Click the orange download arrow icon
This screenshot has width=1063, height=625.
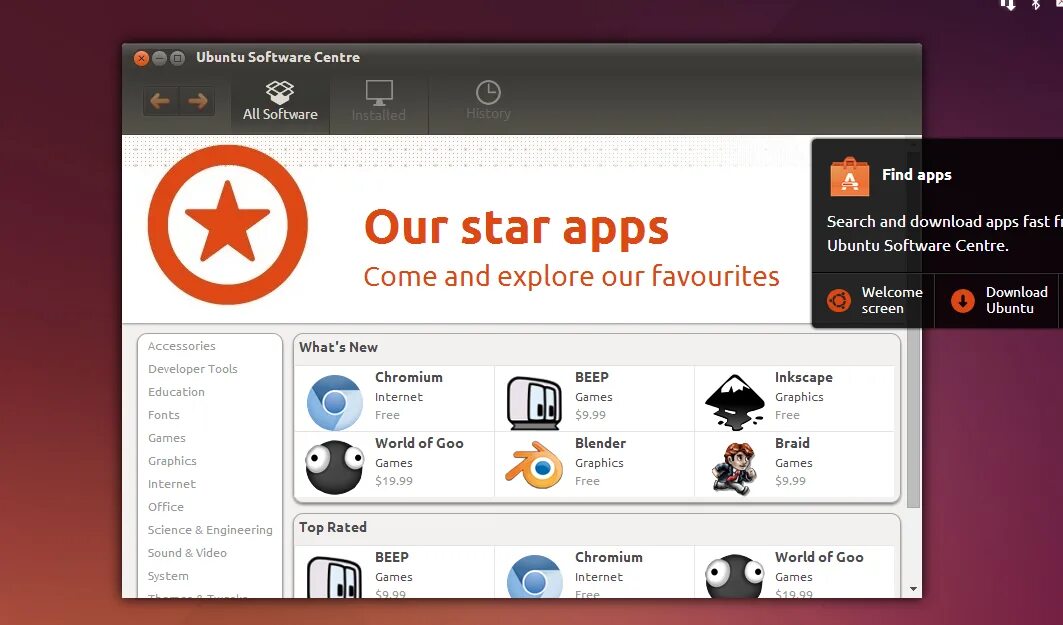point(963,300)
